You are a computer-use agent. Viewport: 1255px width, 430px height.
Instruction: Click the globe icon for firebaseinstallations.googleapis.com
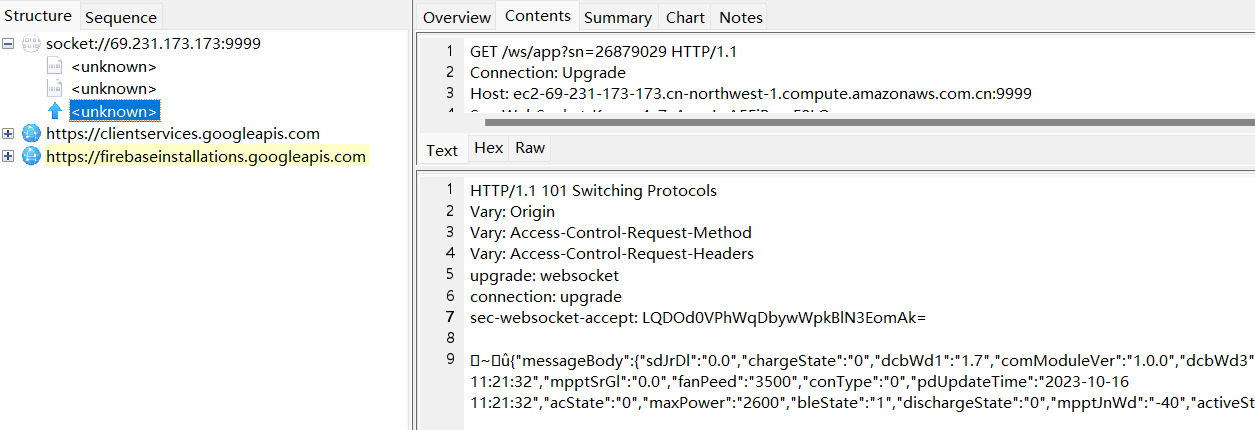[31, 156]
